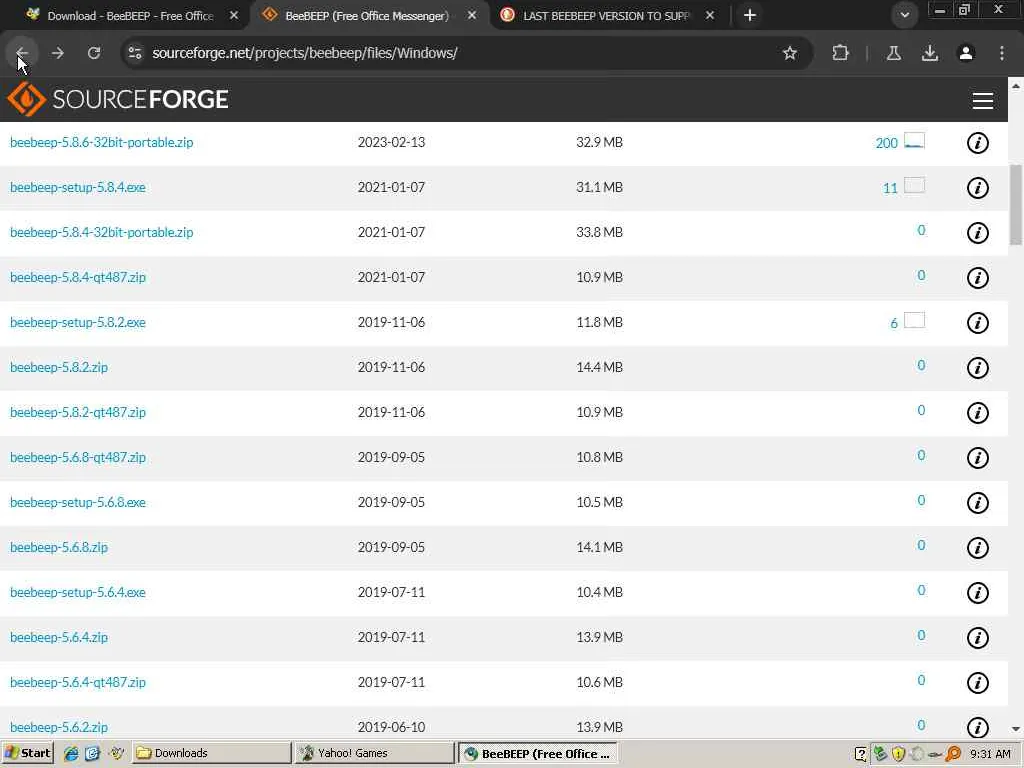
Task: Download beebeep-5.8.6-32bit-portable.zip
Action: point(102,142)
